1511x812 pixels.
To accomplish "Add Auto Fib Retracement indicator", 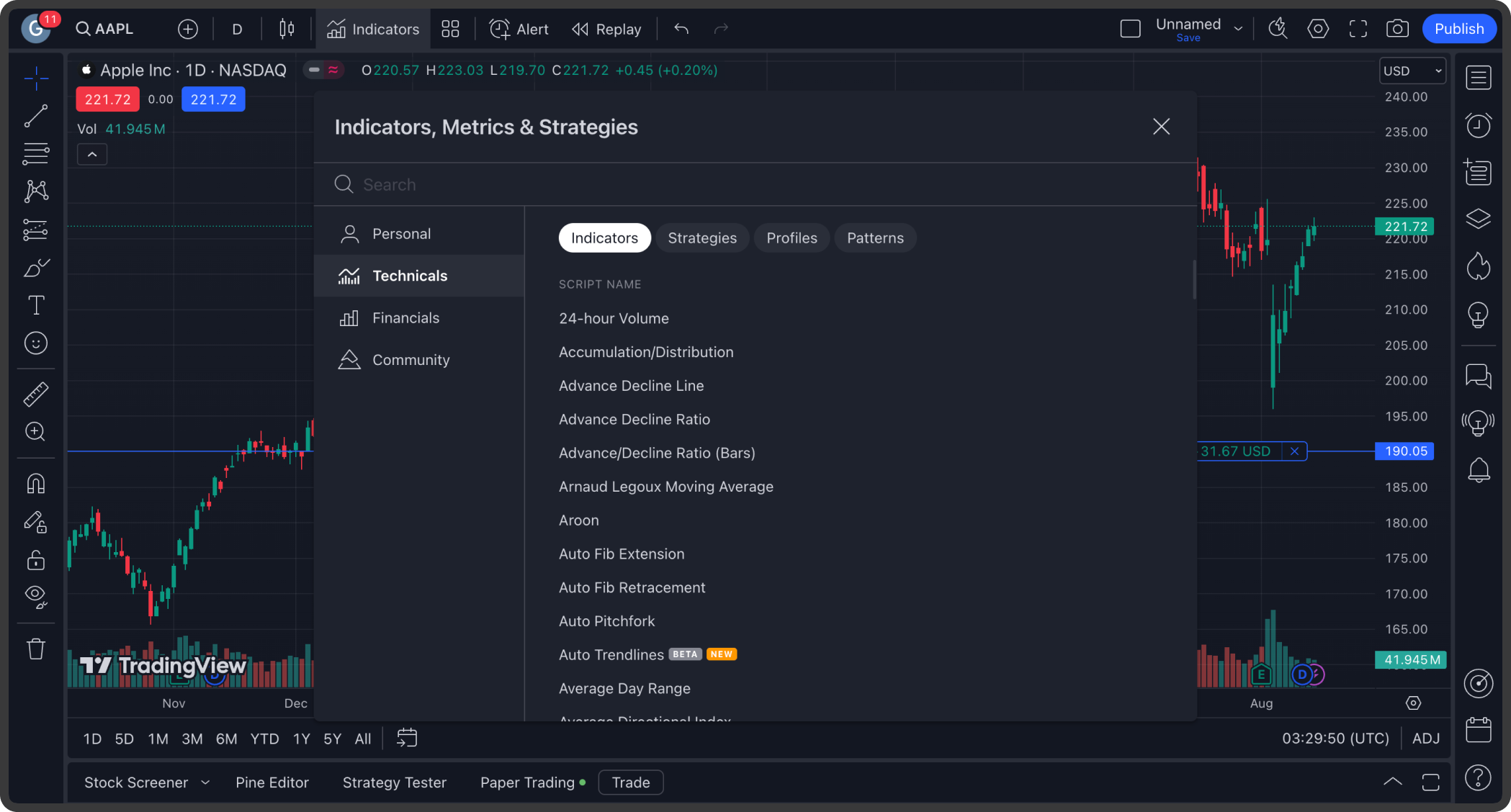I will pos(632,587).
